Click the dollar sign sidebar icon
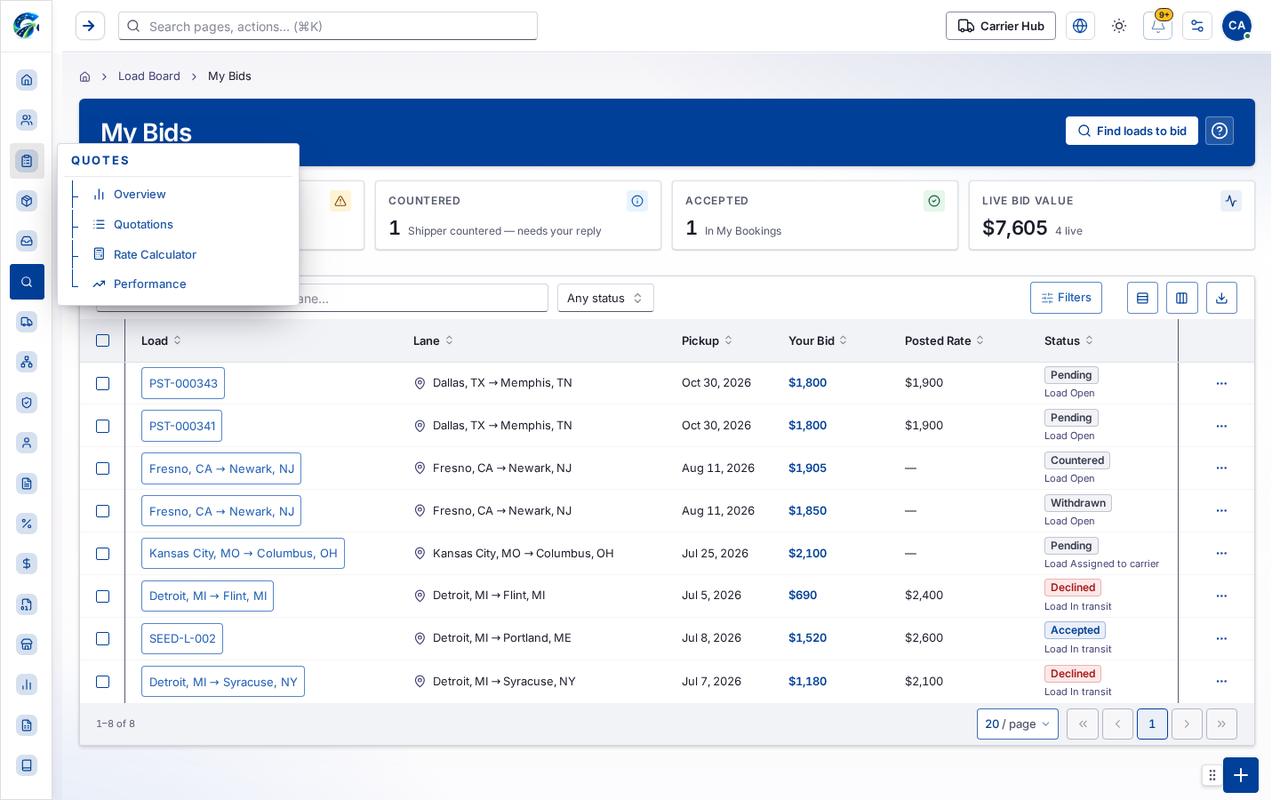Viewport: 1280px width, 800px height. [27, 564]
